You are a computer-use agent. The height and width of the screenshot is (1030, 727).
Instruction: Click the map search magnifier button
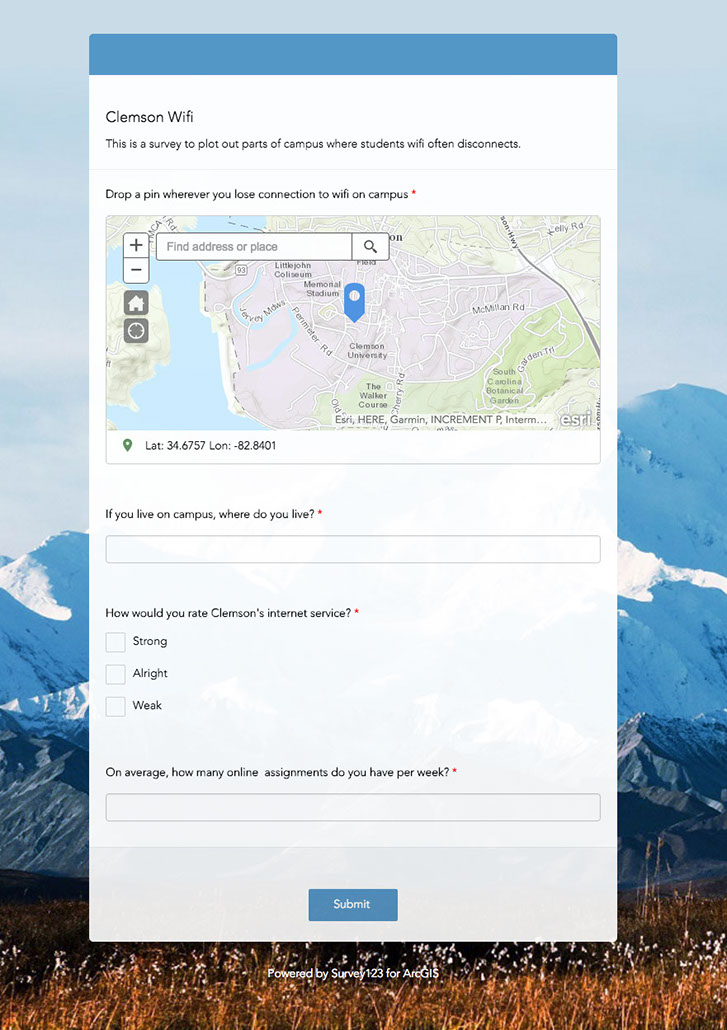click(x=370, y=247)
